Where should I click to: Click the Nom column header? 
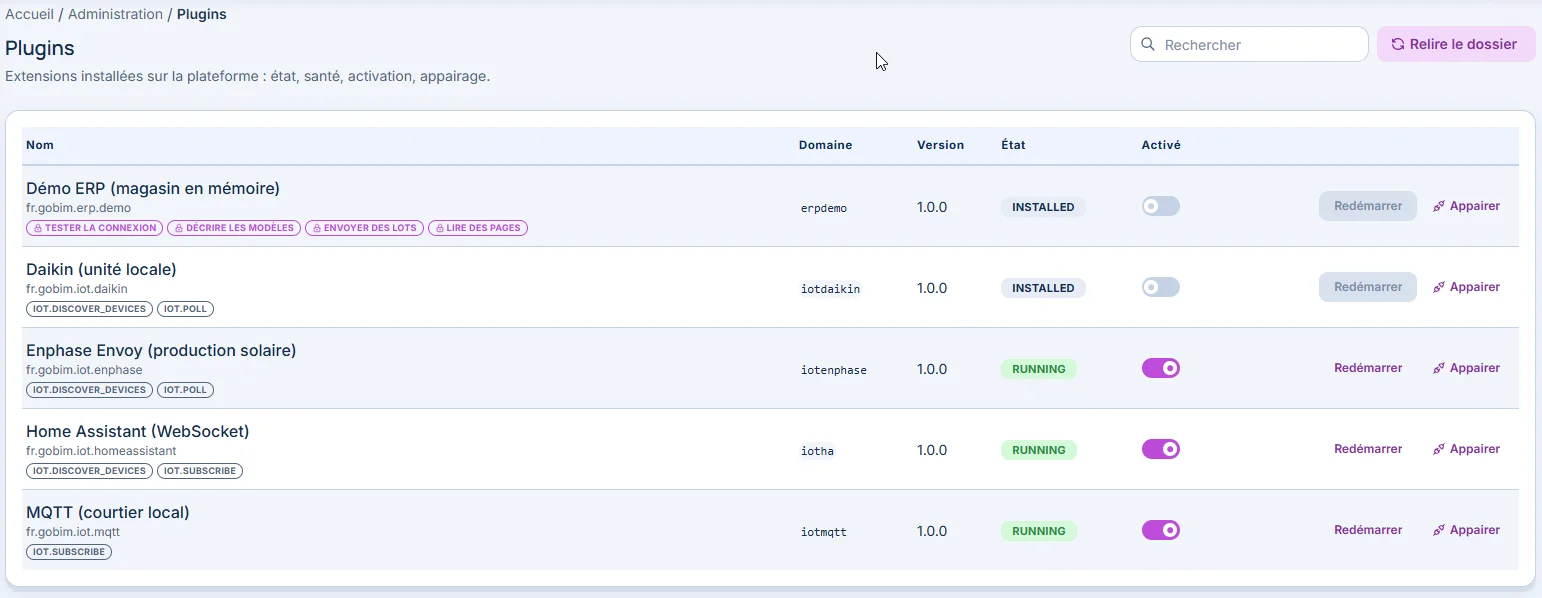tap(40, 145)
